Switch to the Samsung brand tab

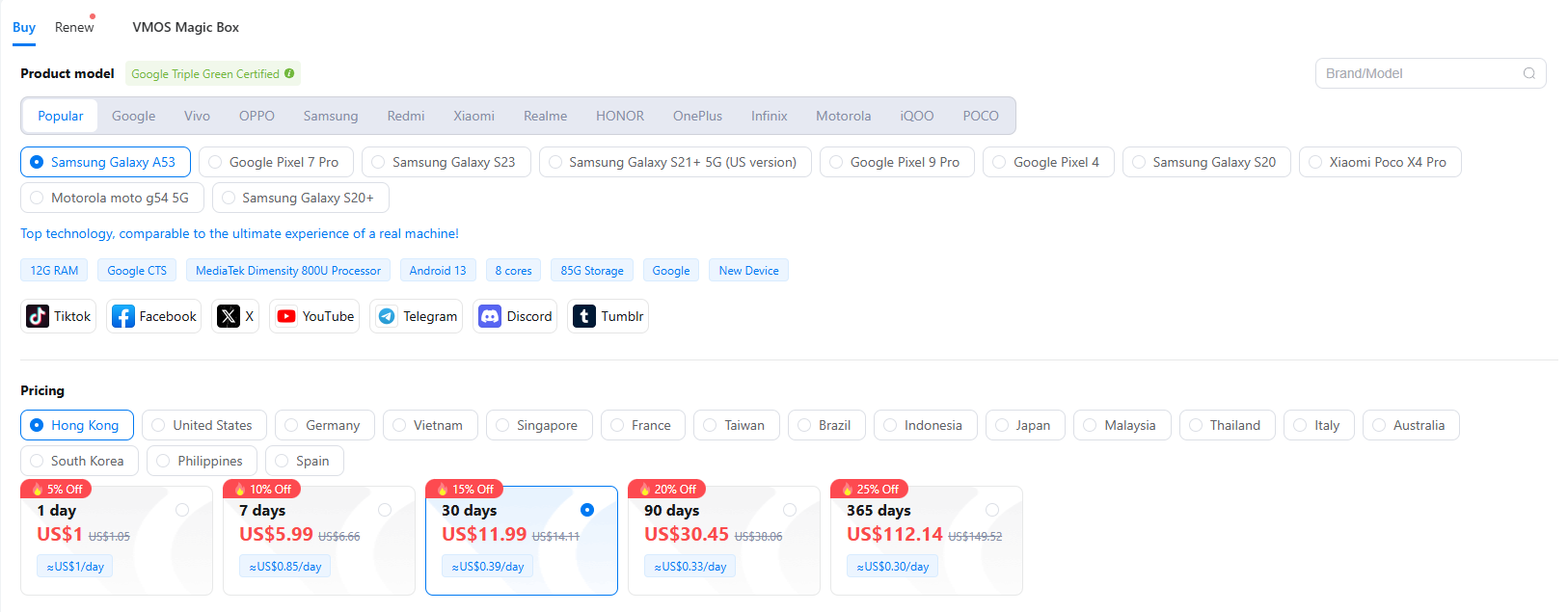(x=331, y=116)
